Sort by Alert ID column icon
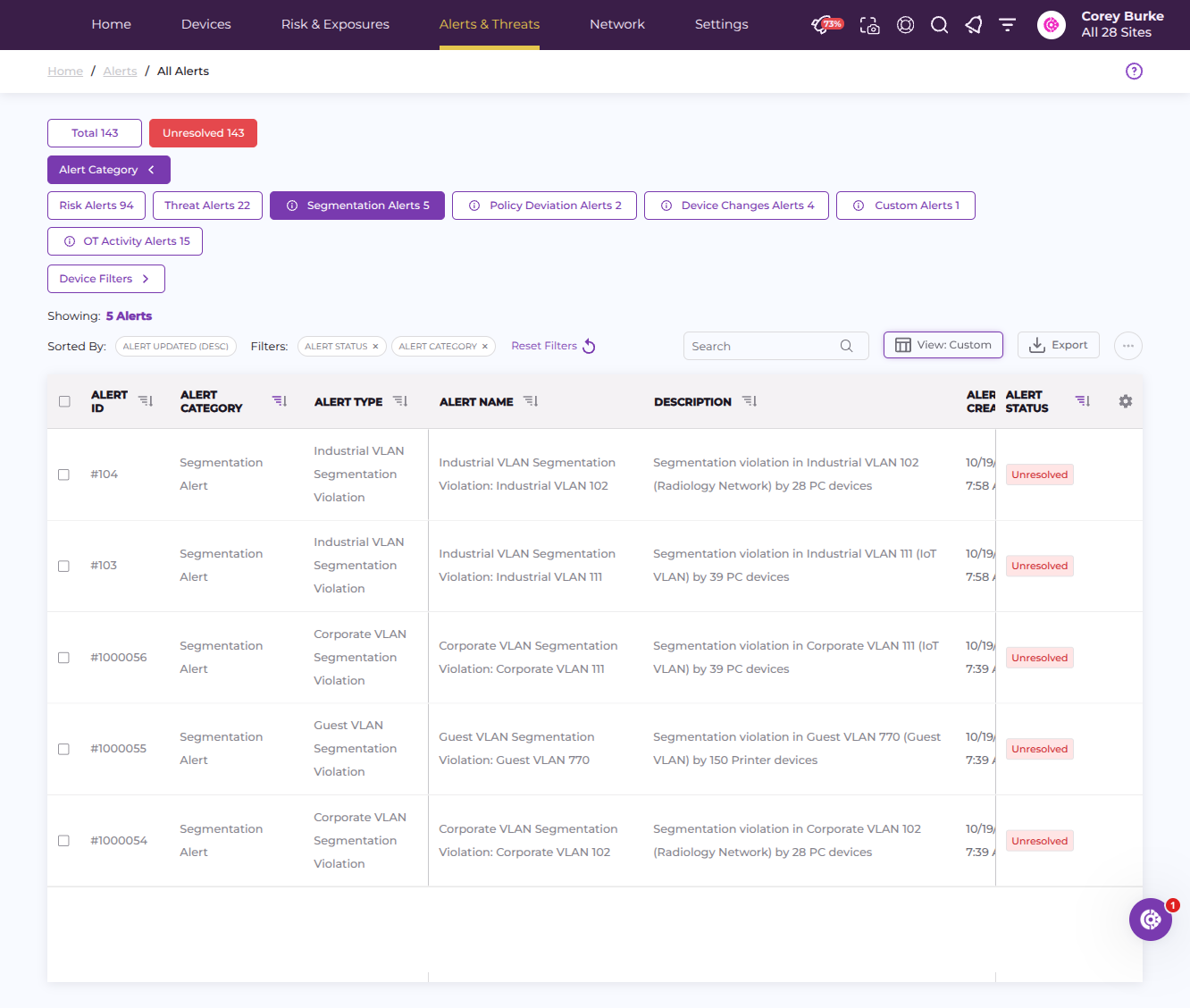Viewport: 1190px width, 1008px height. (x=146, y=401)
